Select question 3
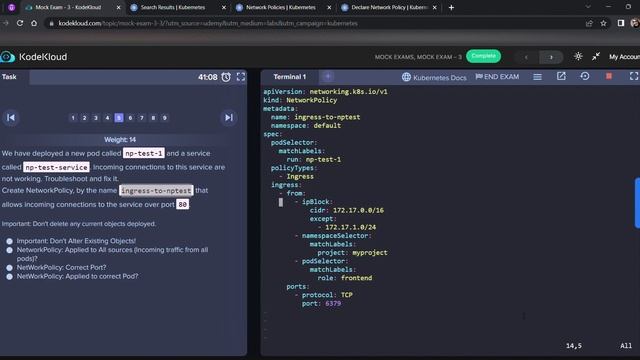Image resolution: width=640 pixels, height=360 pixels. click(x=96, y=118)
